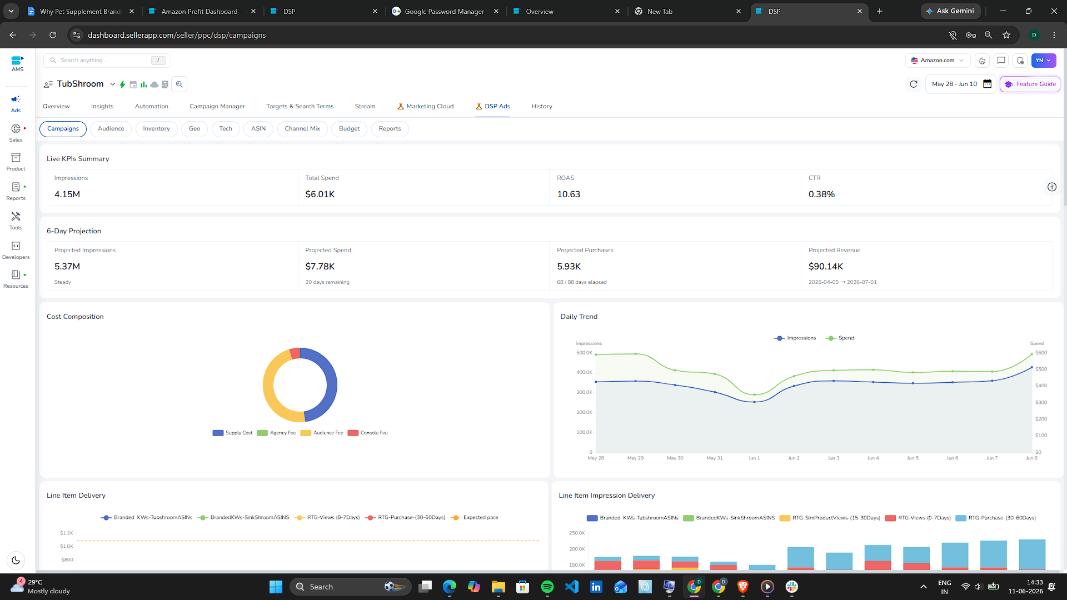Open the History tab

tap(542, 106)
